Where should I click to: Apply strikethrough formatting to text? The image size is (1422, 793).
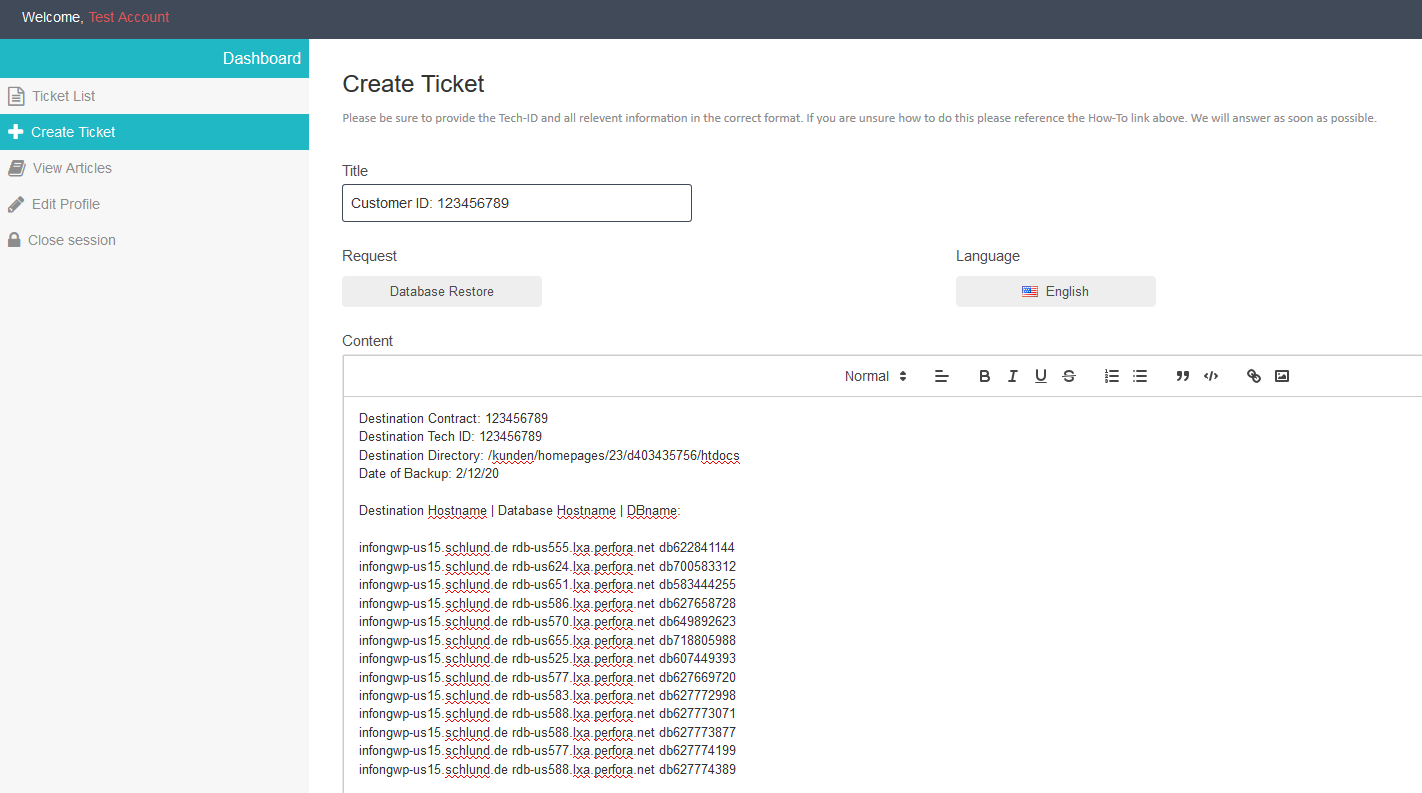[1068, 376]
